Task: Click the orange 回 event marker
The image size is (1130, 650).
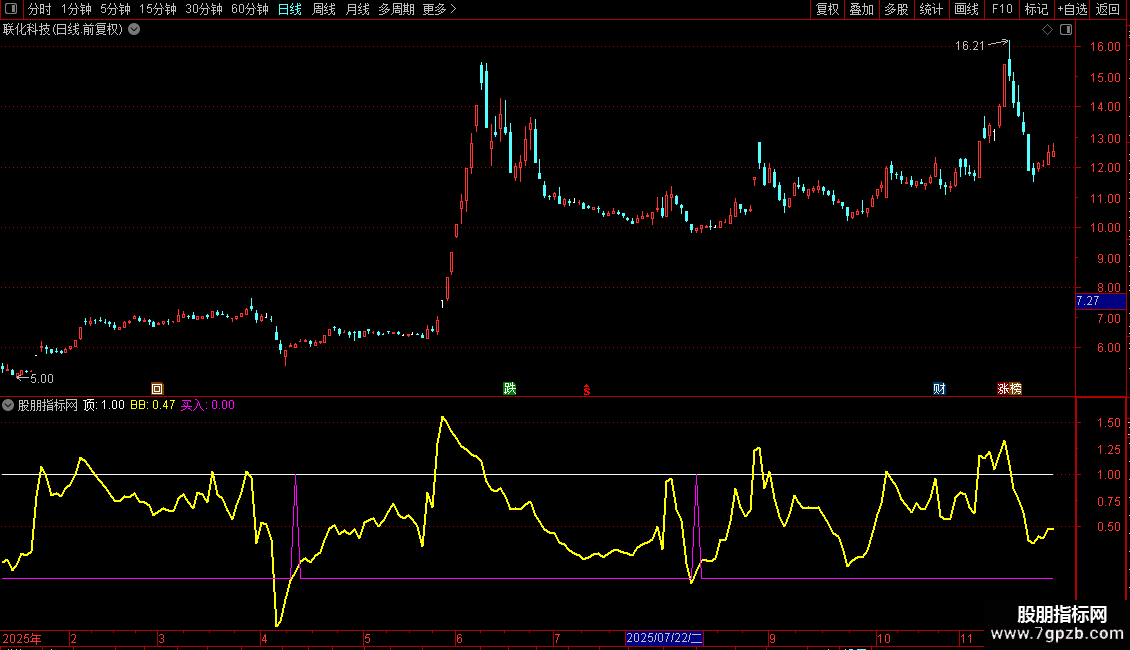Action: (157, 389)
